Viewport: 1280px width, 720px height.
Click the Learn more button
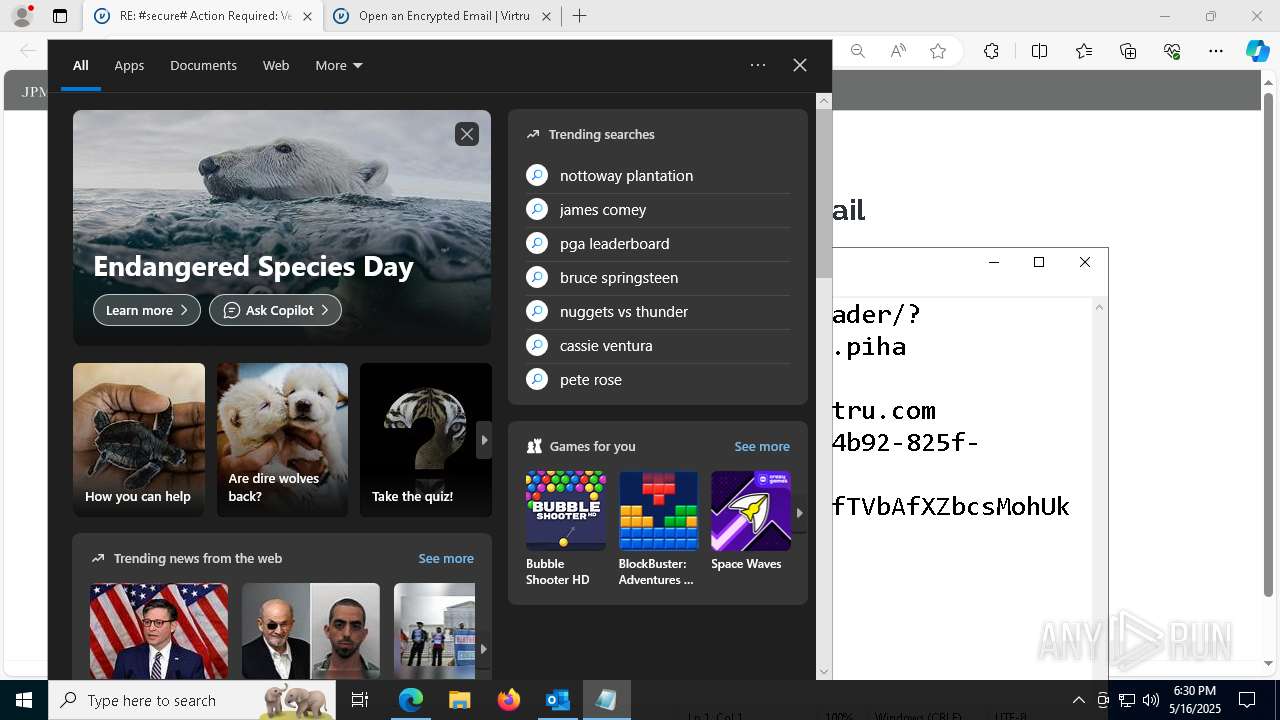click(x=147, y=310)
